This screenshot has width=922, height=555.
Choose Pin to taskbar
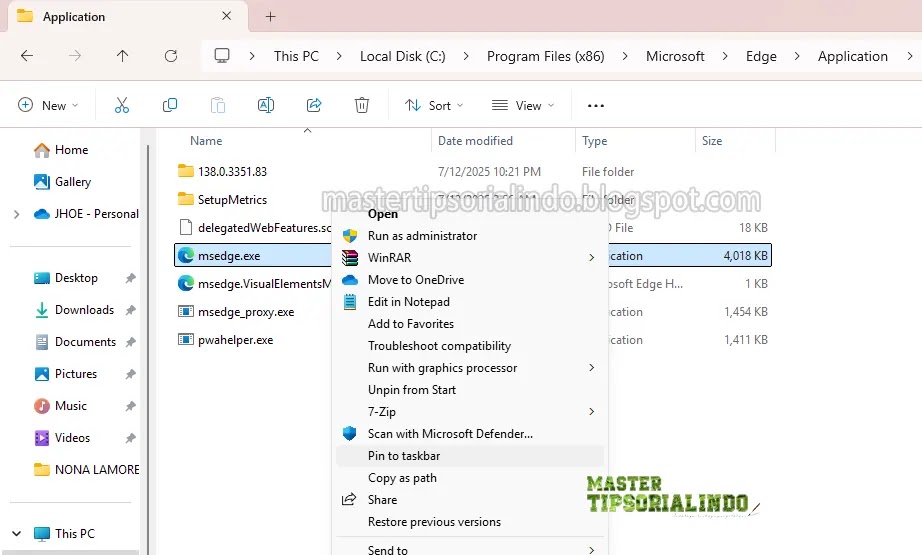470,456
